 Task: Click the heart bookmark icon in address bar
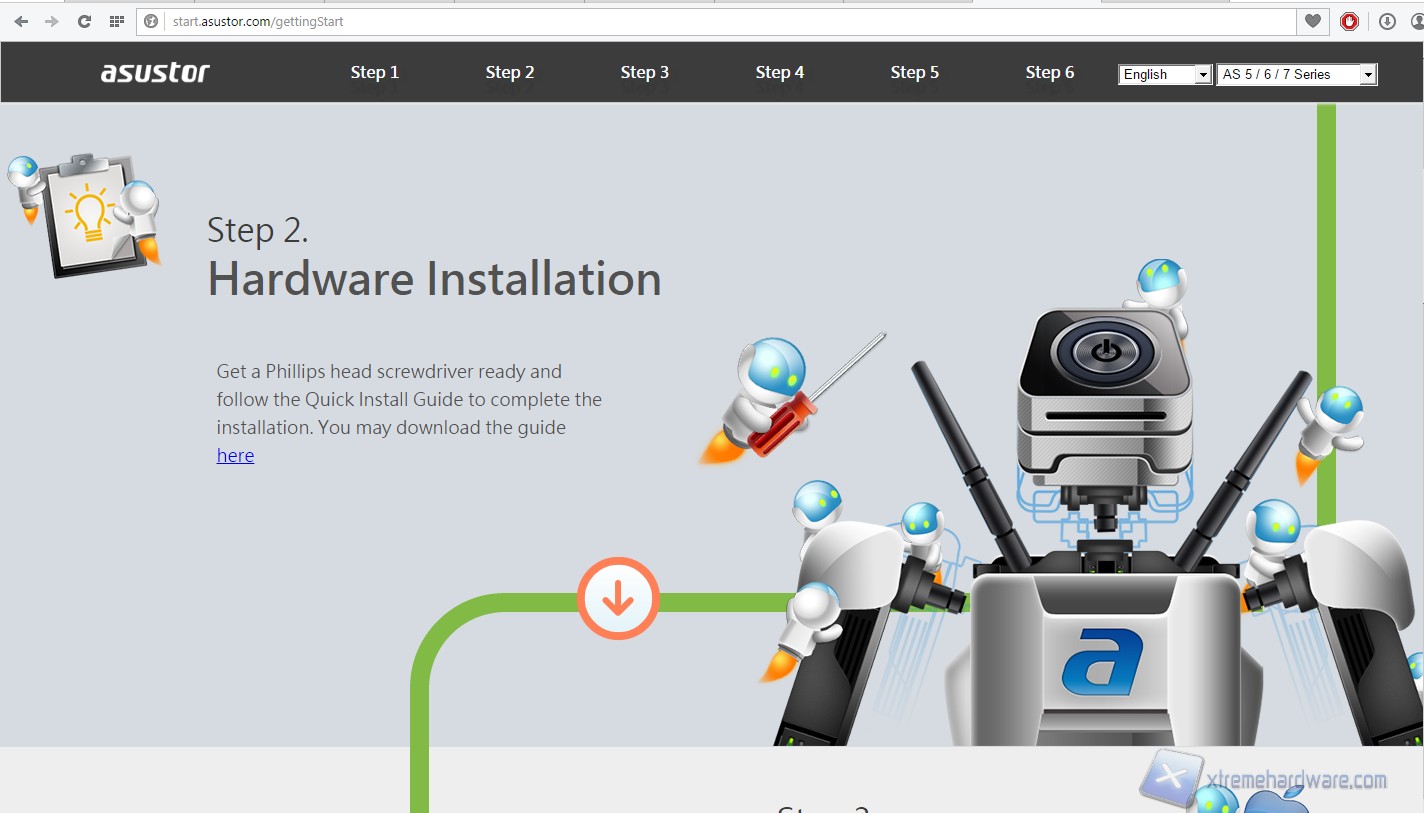pyautogui.click(x=1313, y=21)
